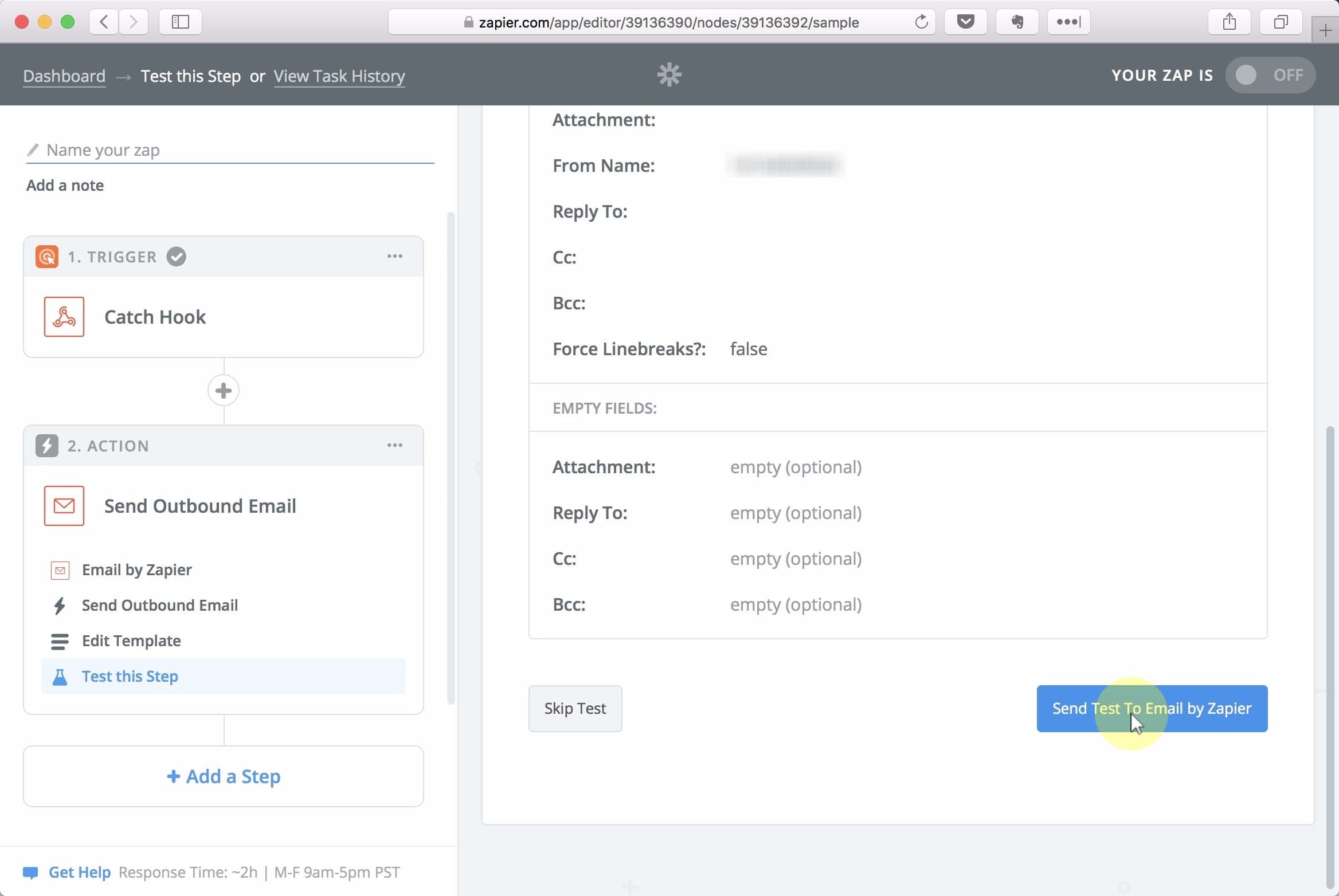
Task: Go to the Dashboard link
Action: [x=64, y=76]
